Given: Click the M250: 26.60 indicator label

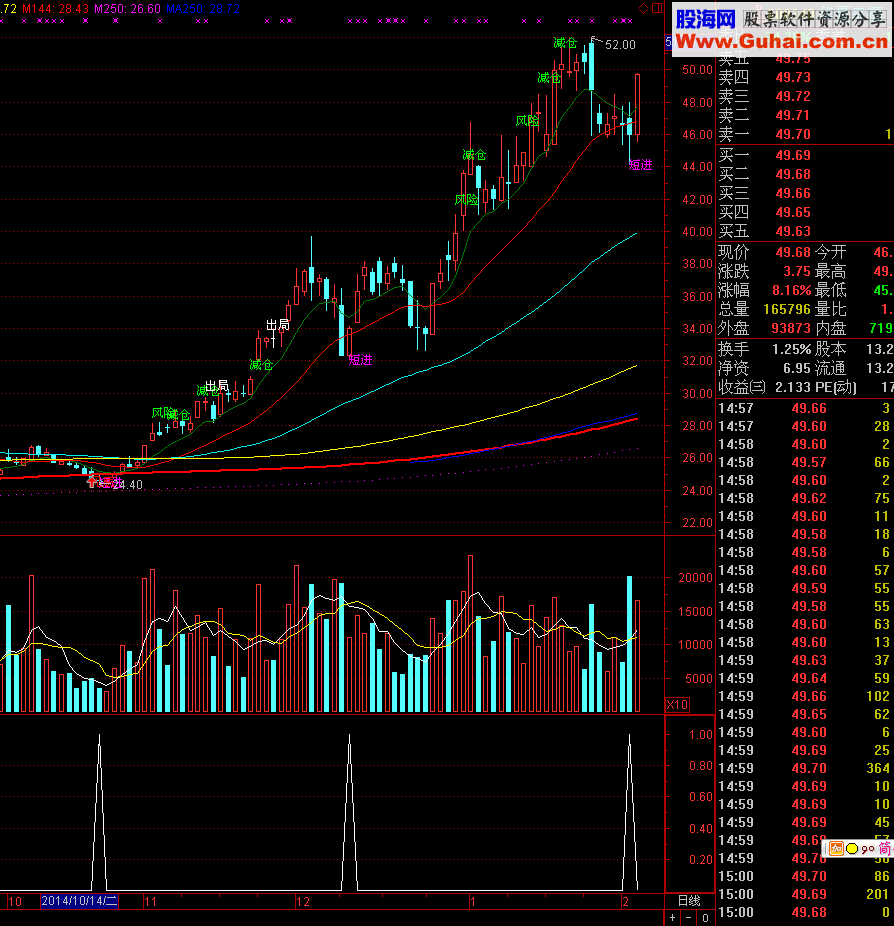Looking at the screenshot, I should (128, 8).
